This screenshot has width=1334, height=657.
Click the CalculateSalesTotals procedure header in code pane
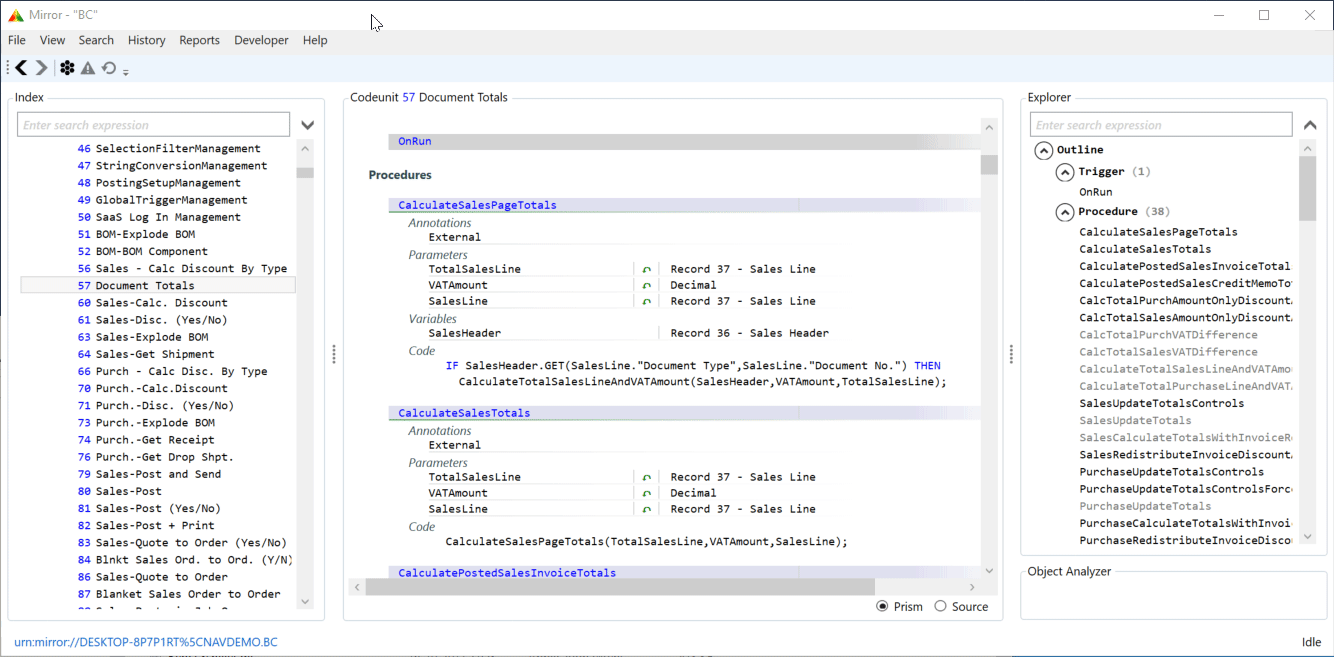click(464, 413)
